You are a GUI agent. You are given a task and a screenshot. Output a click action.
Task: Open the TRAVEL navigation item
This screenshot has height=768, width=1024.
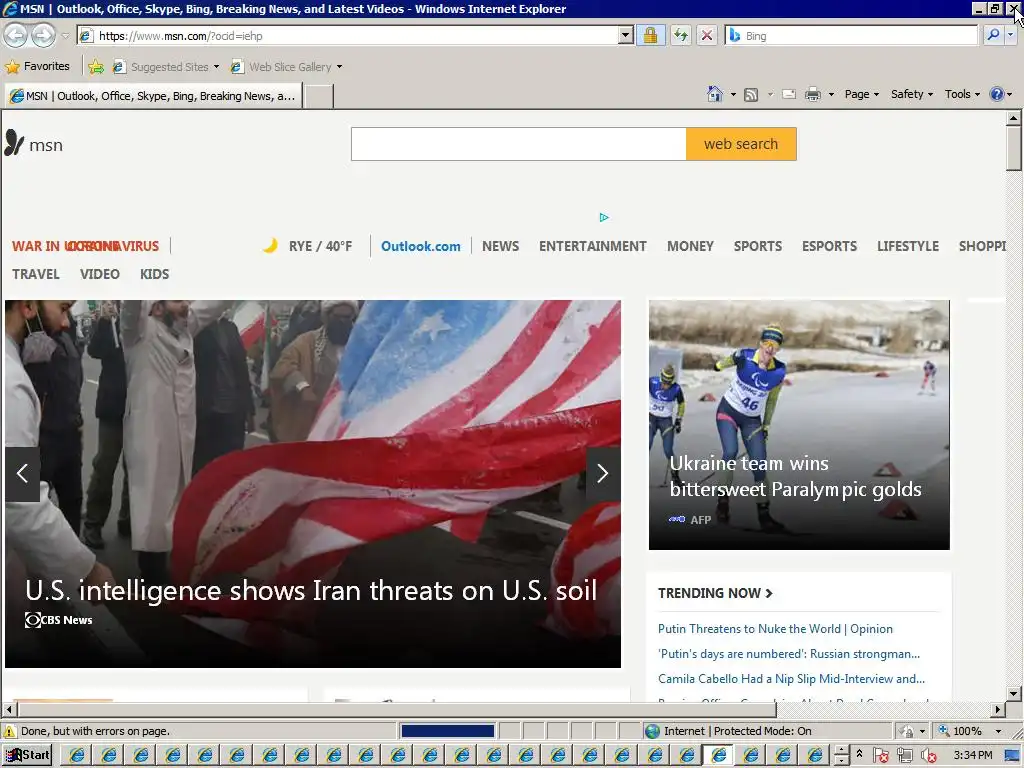36,274
